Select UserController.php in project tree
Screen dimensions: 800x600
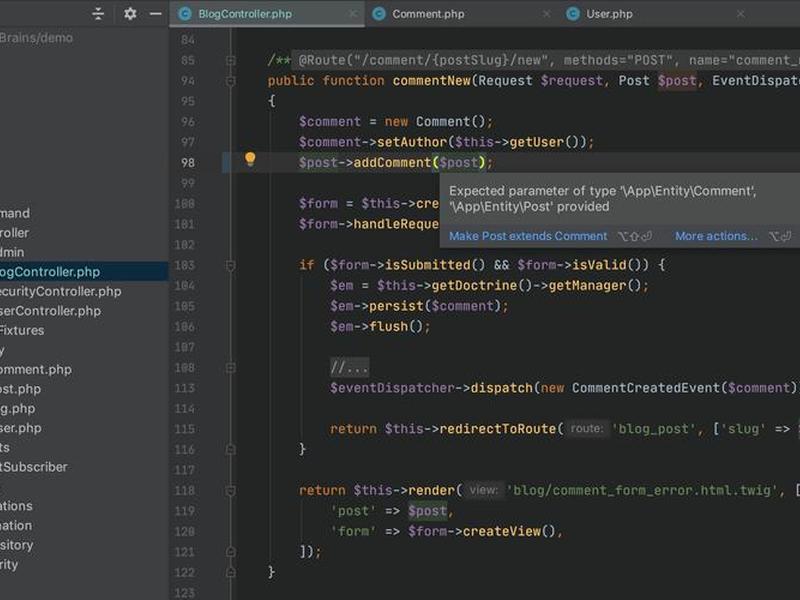tap(51, 311)
